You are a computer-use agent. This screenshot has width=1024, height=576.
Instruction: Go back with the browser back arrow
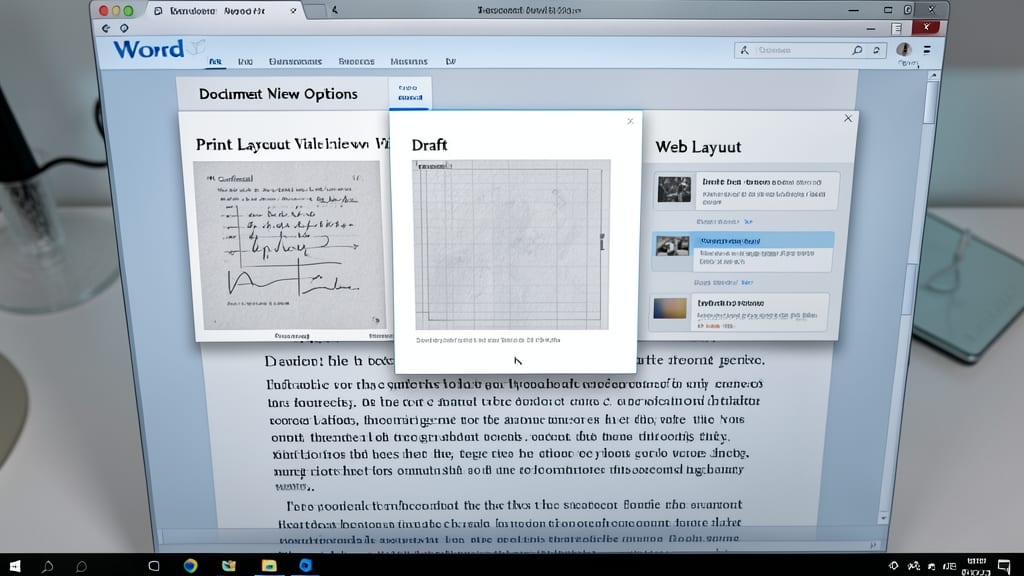(106, 28)
